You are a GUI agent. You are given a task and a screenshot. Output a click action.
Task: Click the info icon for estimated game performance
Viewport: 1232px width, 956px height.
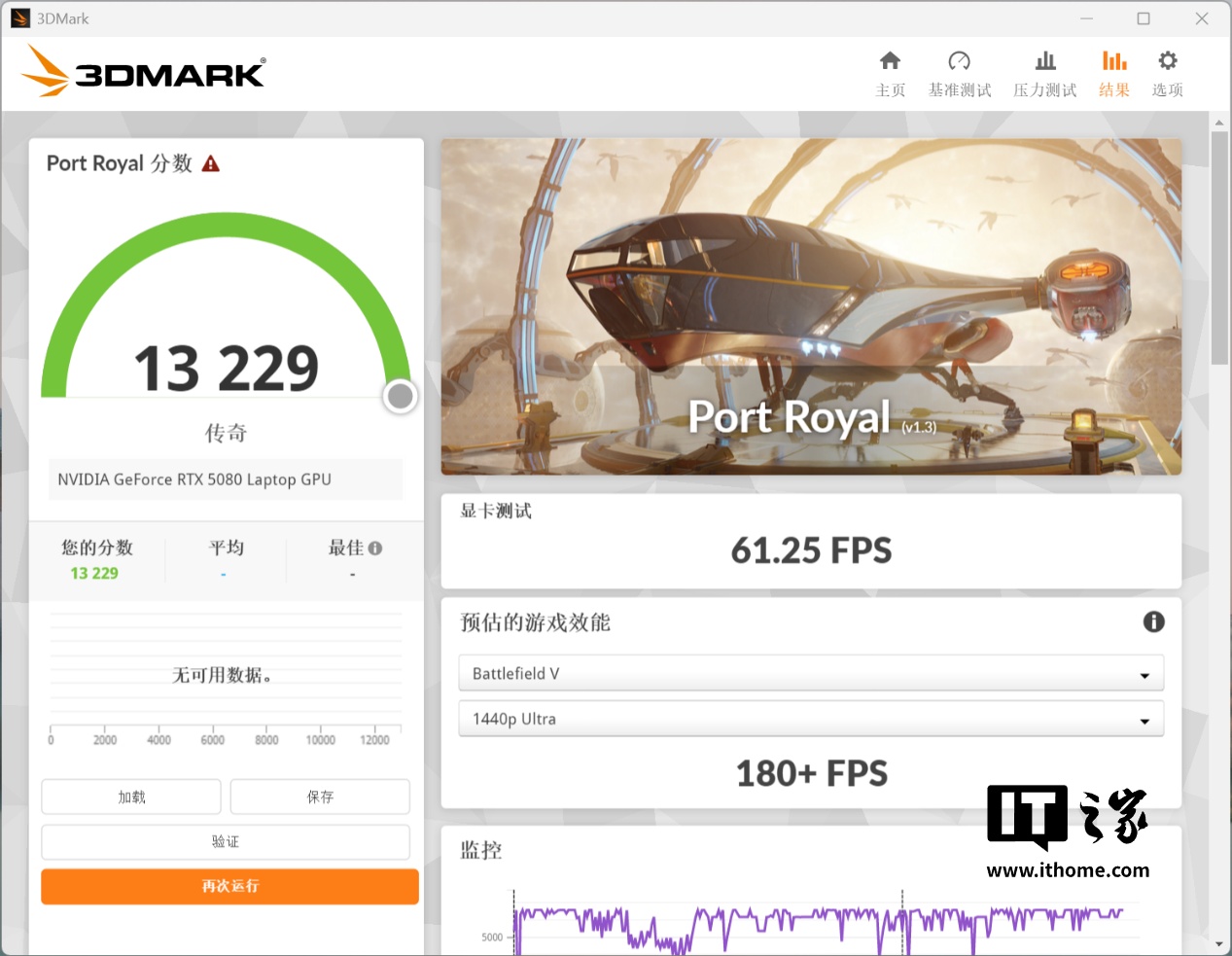tap(1153, 622)
